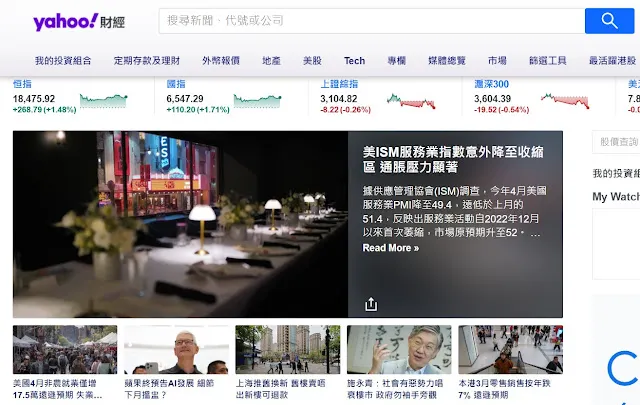Click the Read More link

pos(391,248)
